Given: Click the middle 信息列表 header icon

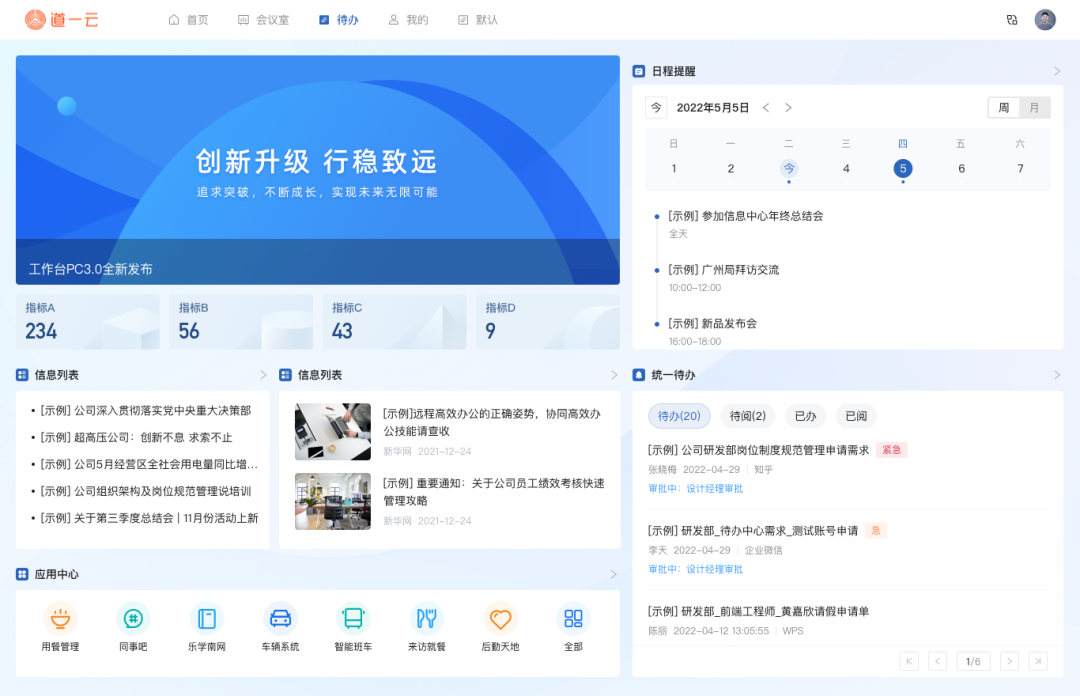Looking at the screenshot, I should pyautogui.click(x=285, y=375).
